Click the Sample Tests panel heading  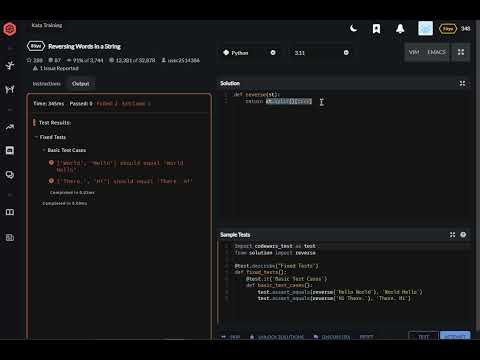point(235,235)
